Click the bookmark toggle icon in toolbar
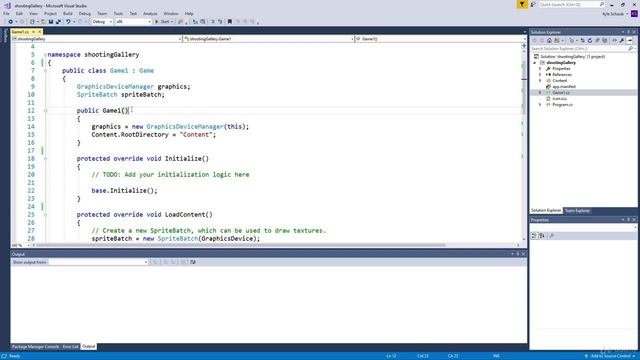 point(229,22)
